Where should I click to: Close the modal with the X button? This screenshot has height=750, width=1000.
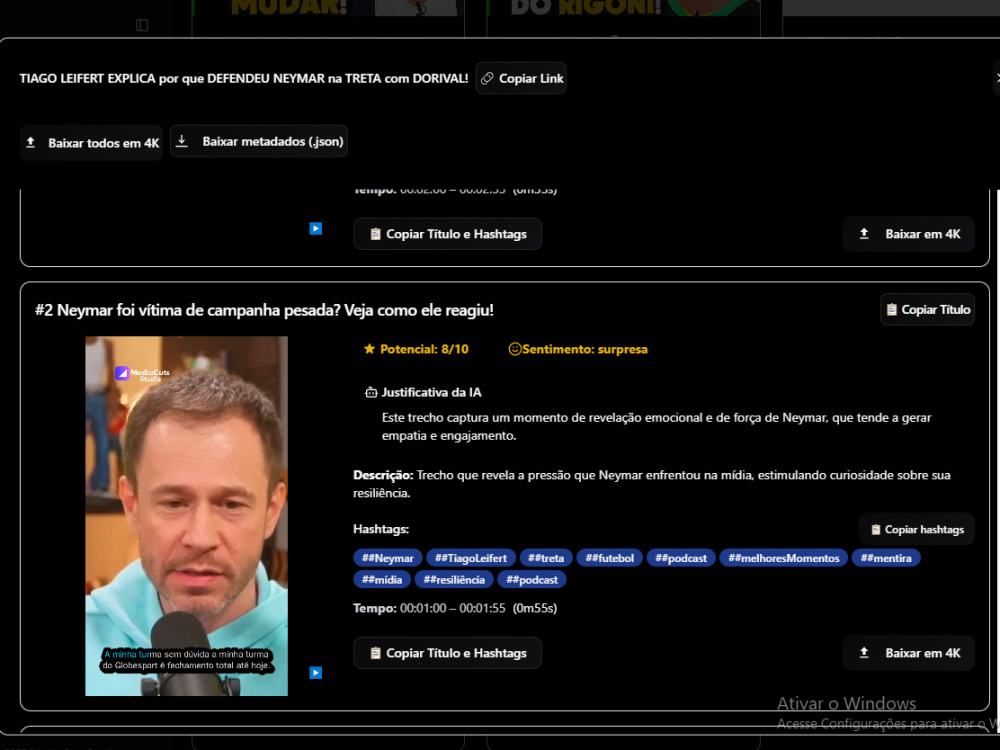click(x=997, y=78)
